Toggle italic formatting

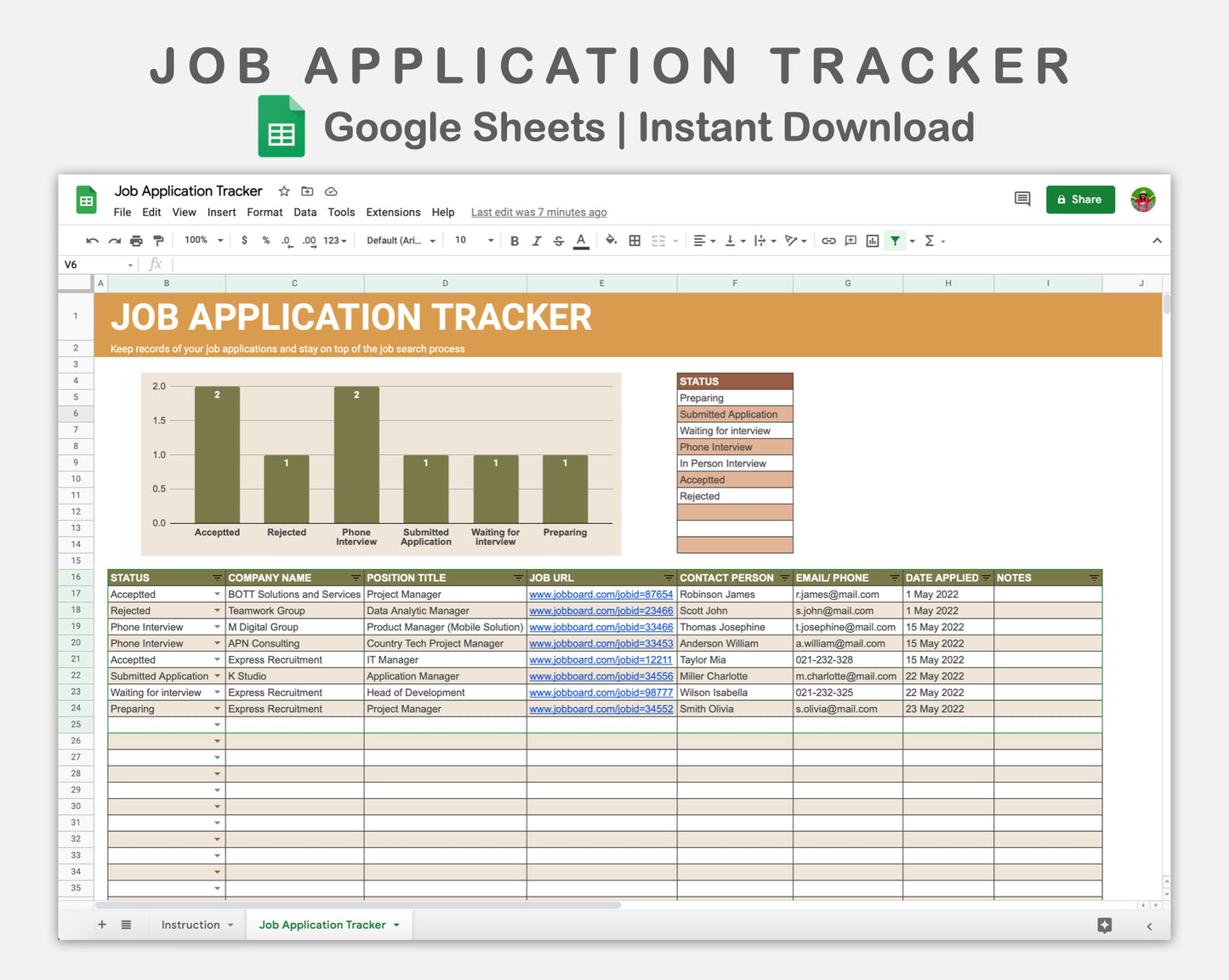click(537, 241)
